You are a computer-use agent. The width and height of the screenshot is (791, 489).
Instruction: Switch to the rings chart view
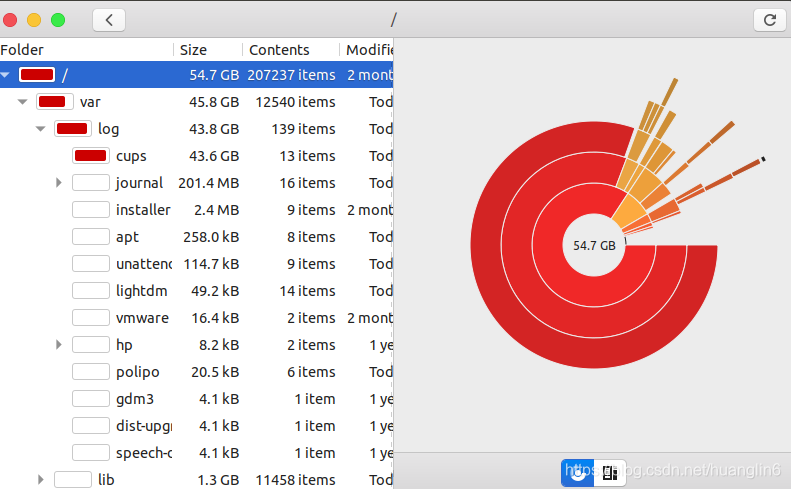578,473
